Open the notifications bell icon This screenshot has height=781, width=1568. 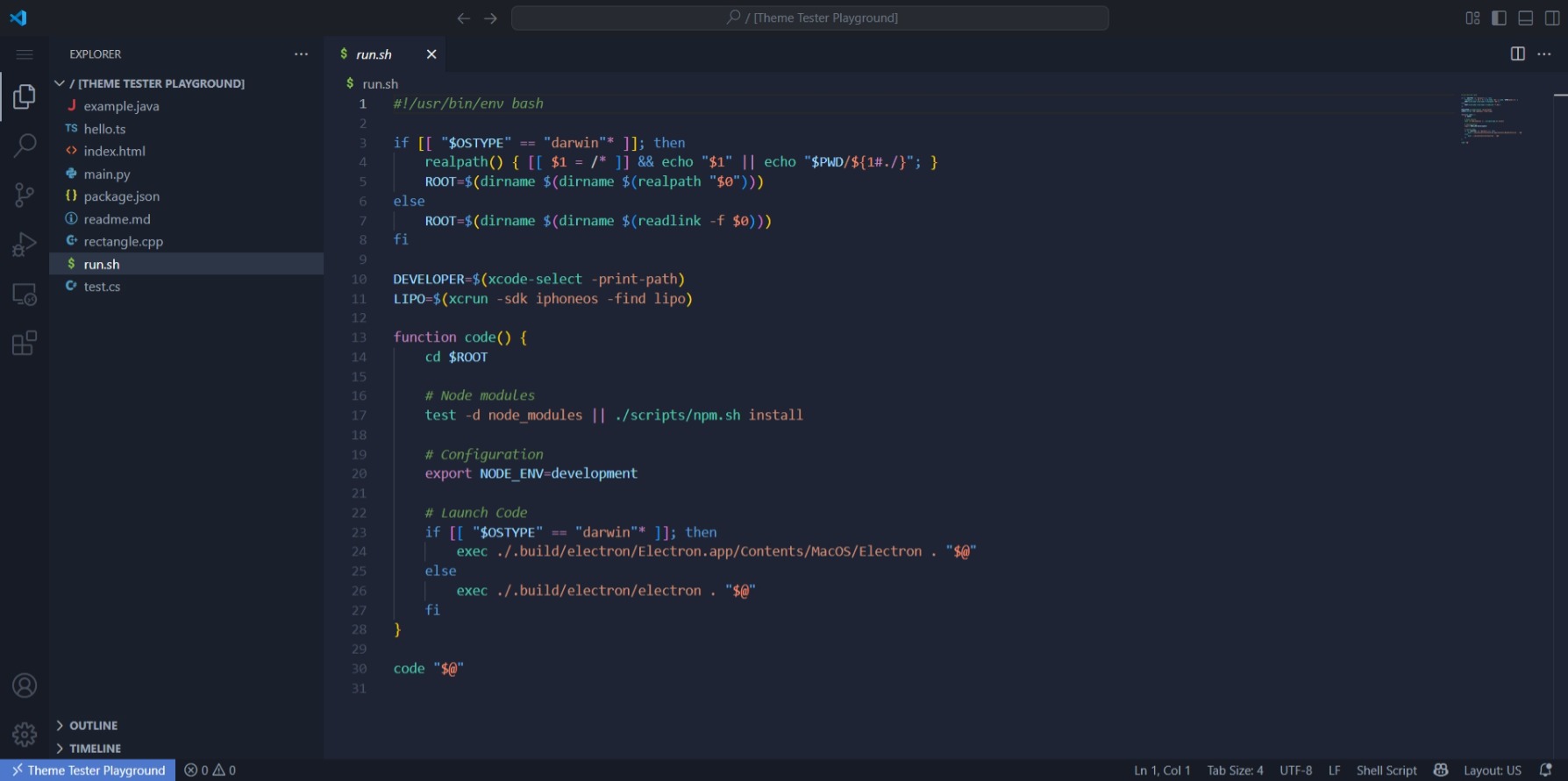point(1545,770)
